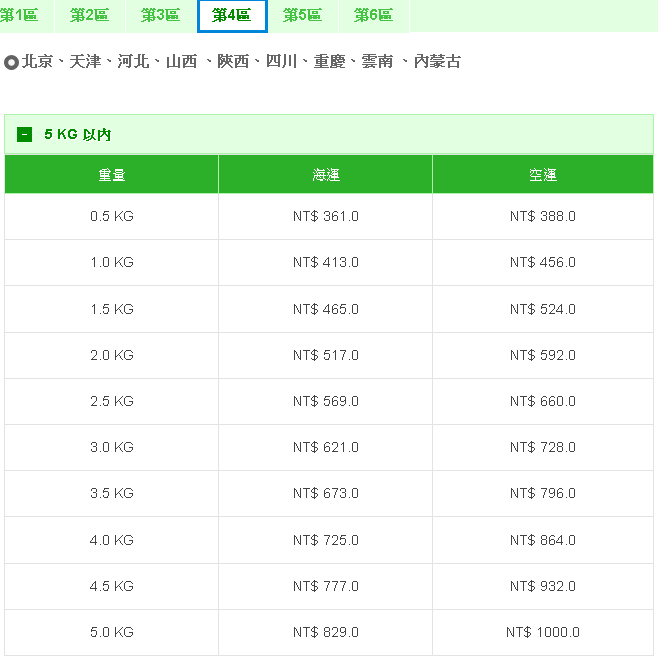Click the 空運 column header

pos(542,175)
